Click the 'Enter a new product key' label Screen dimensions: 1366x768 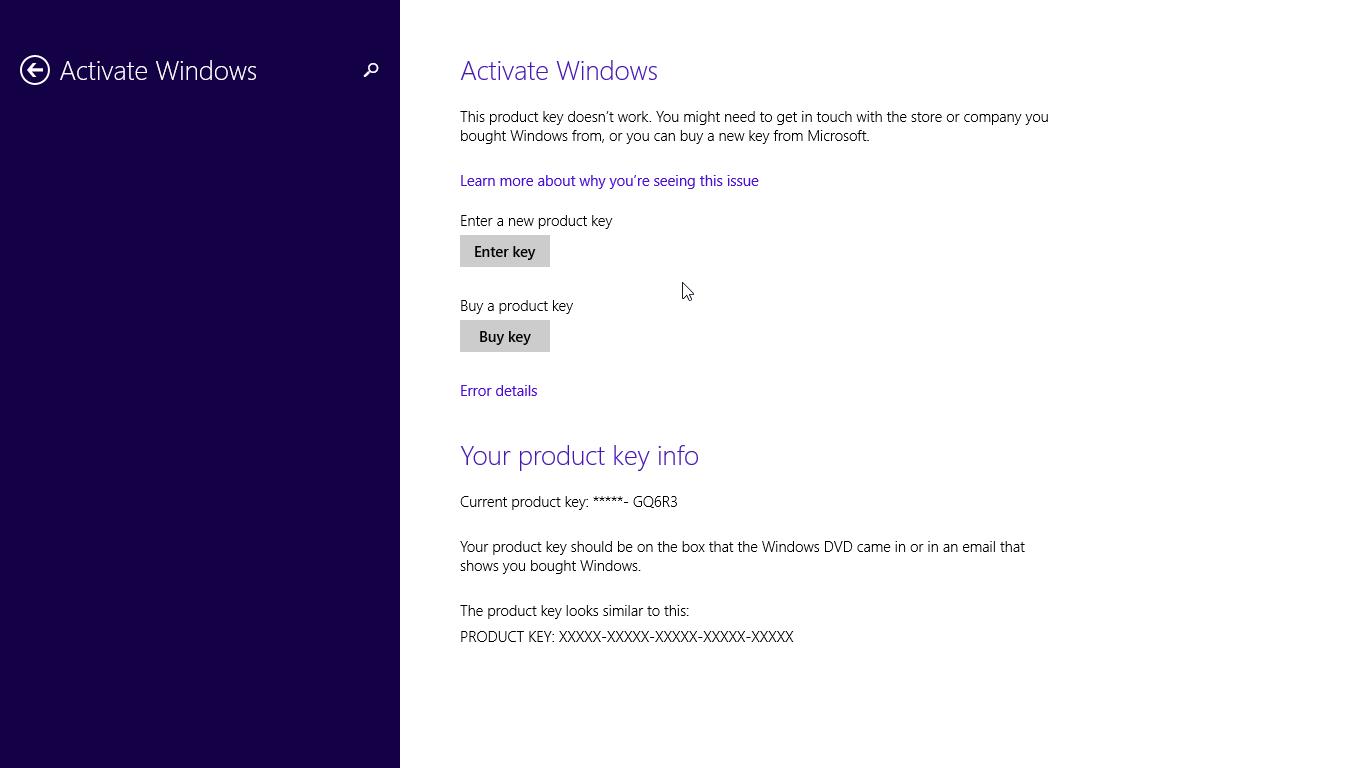pos(536,221)
